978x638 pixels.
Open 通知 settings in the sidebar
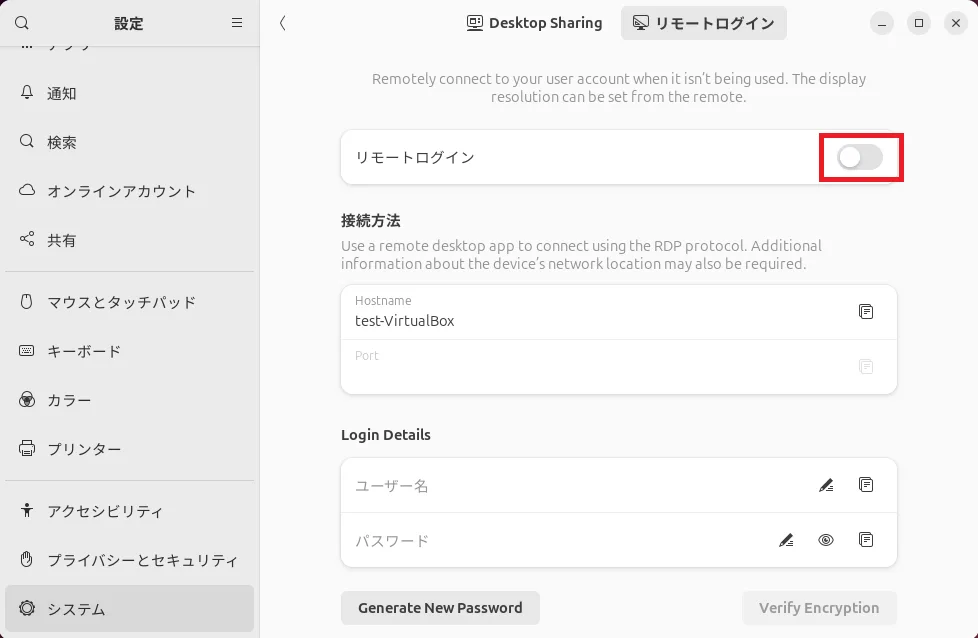coord(62,93)
